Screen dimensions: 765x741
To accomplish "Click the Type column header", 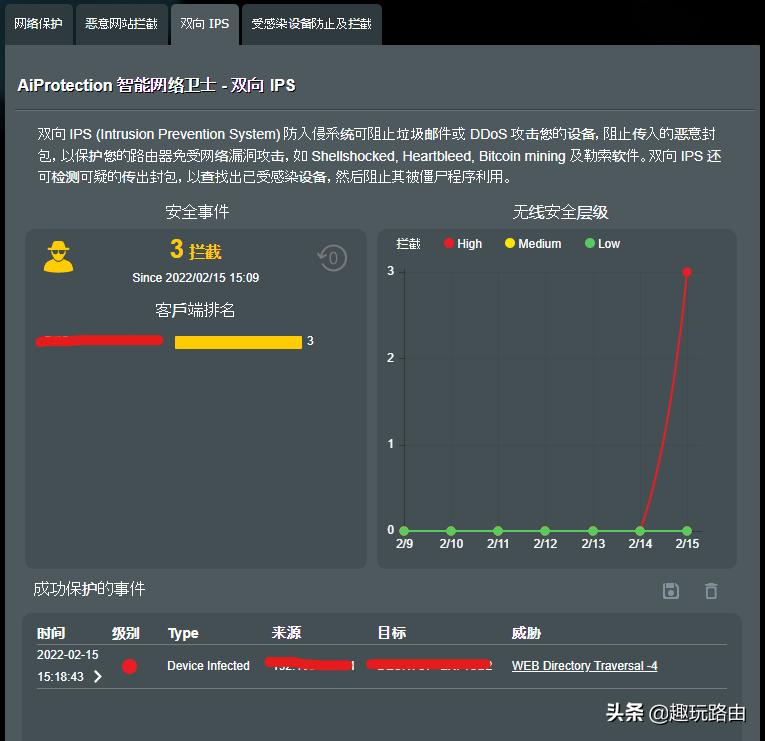I will (183, 633).
